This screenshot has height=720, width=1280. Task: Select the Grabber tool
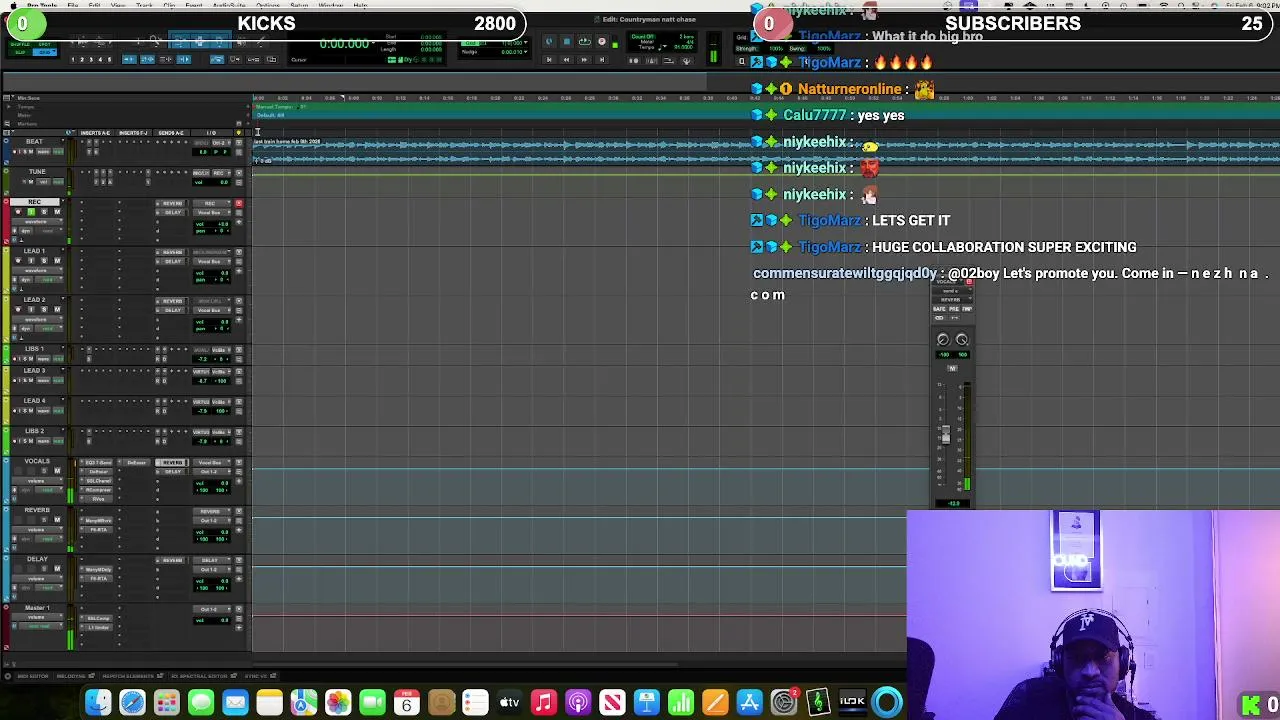click(x=219, y=41)
